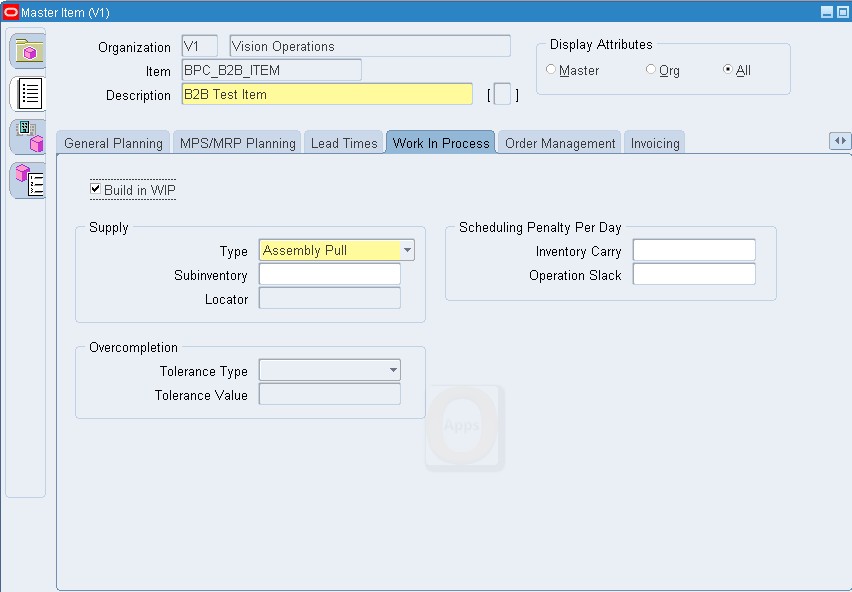This screenshot has height=592, width=852.
Task: Click the Oracle logo in the title bar
Action: (11, 10)
